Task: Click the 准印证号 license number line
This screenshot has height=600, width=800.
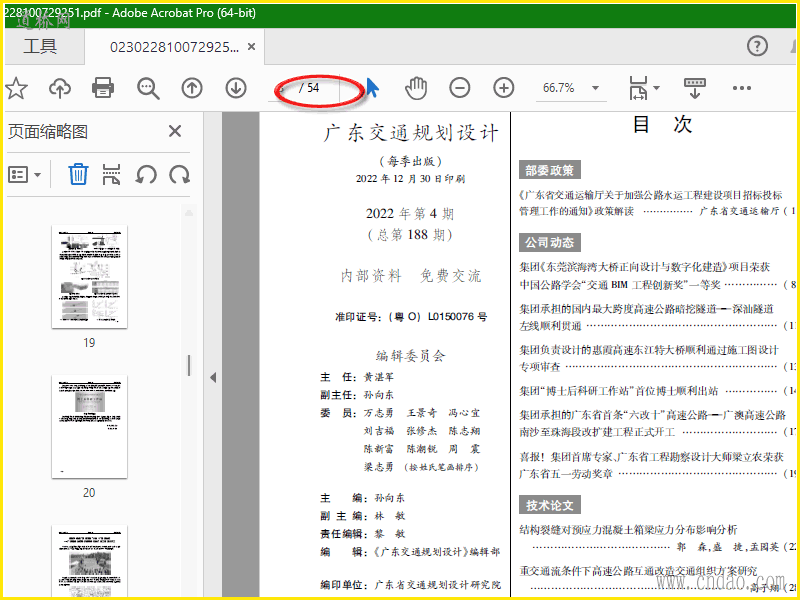Action: [x=411, y=317]
